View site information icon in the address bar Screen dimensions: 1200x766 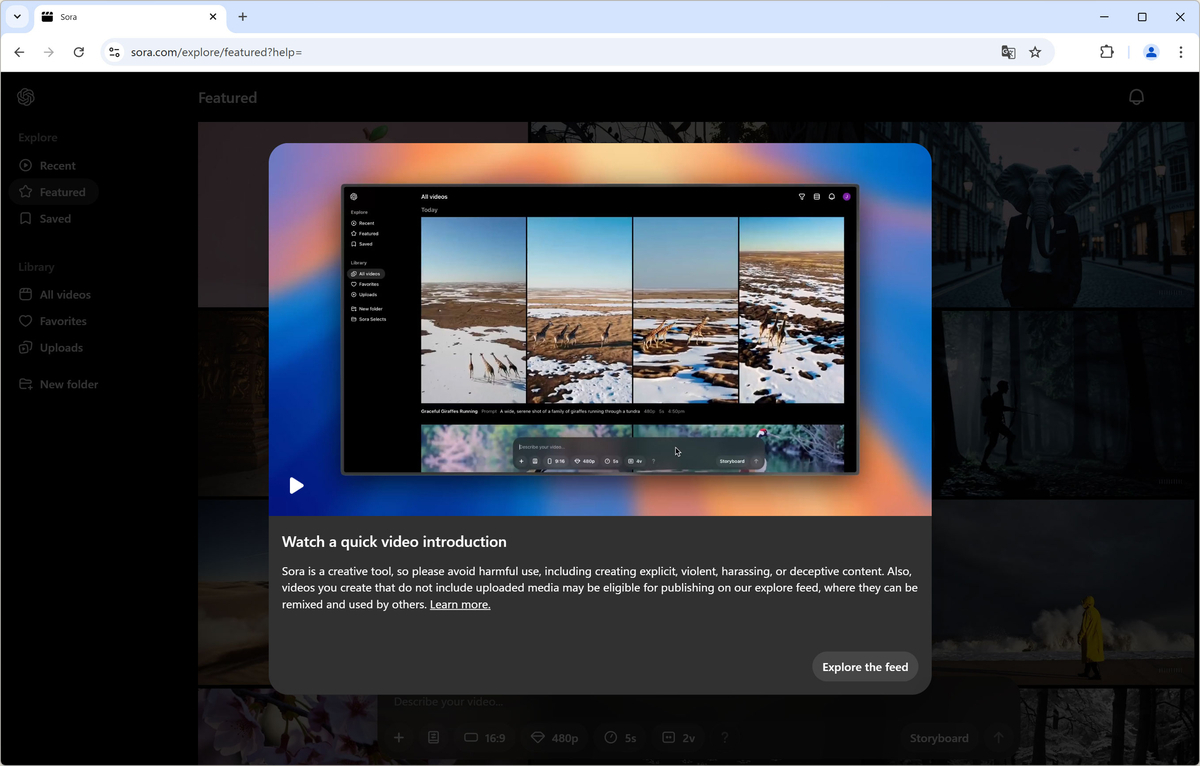pos(114,52)
